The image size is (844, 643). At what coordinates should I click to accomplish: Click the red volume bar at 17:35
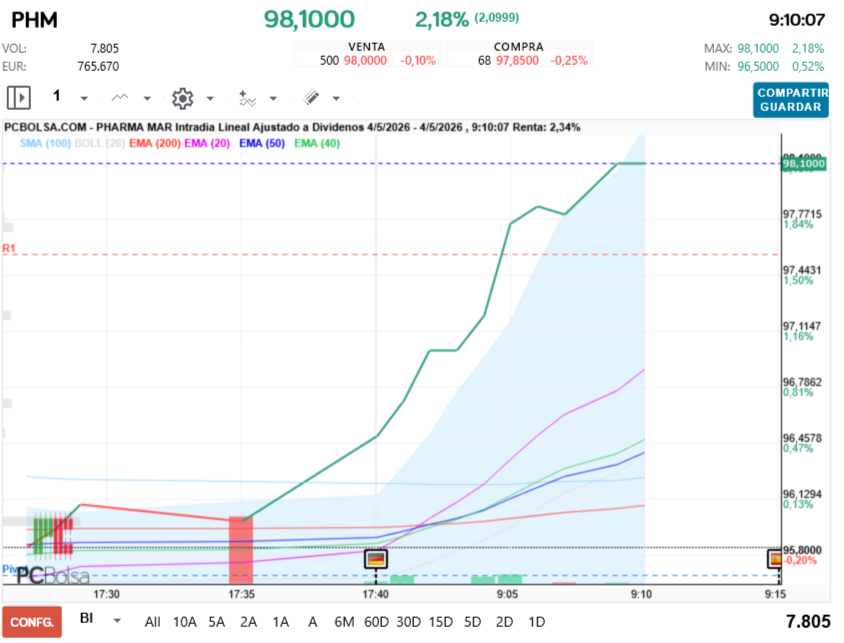coord(241,550)
